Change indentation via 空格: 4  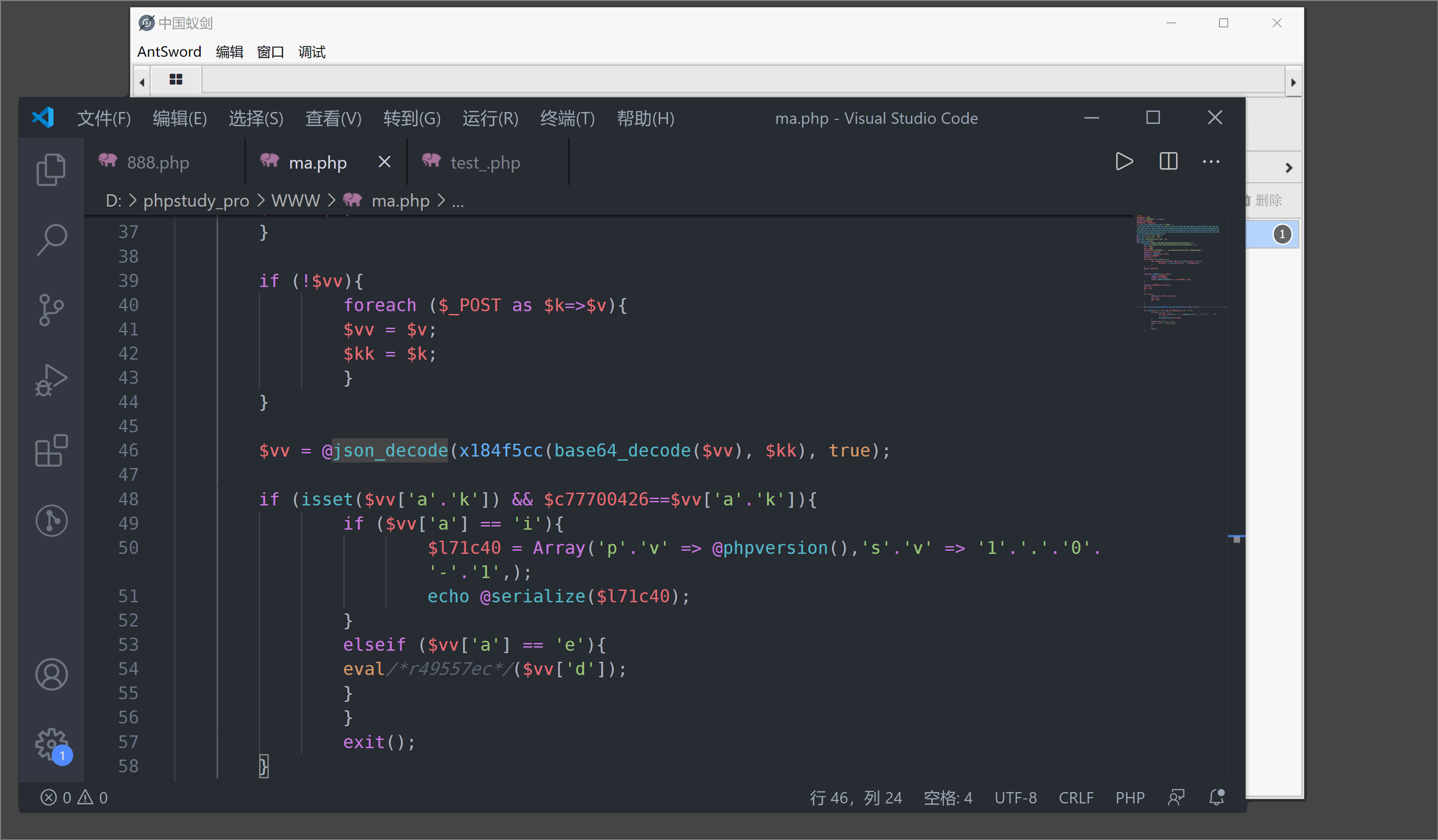(948, 797)
